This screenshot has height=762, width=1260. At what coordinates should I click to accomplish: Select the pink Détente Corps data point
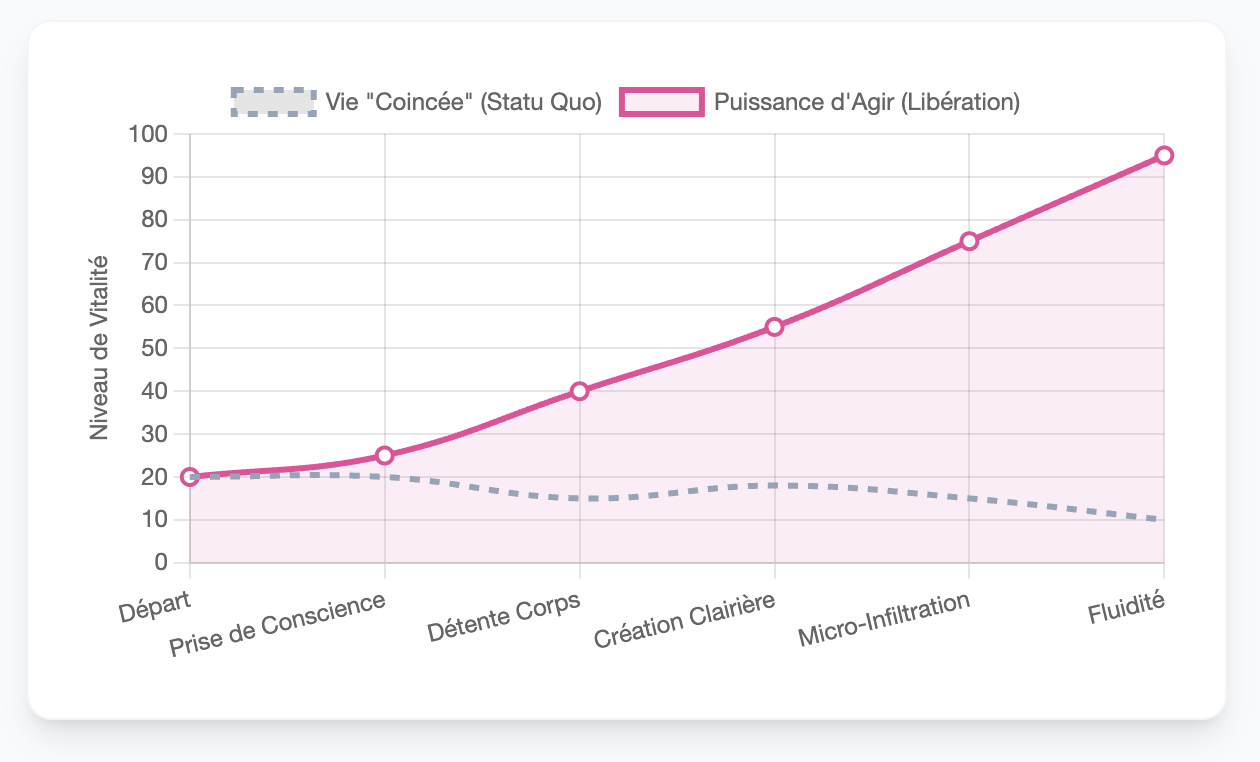click(x=580, y=391)
